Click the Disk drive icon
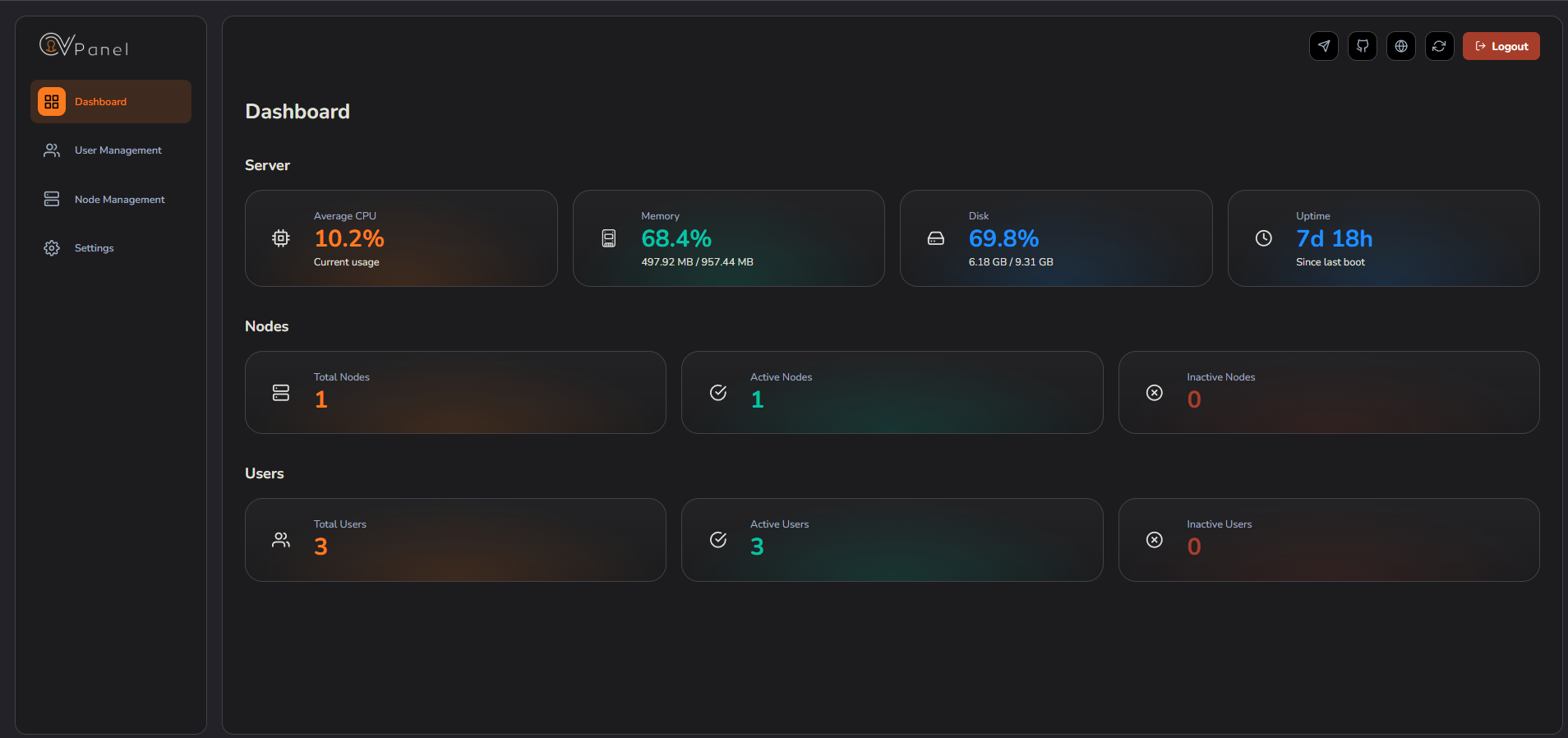Image resolution: width=1568 pixels, height=738 pixels. point(936,238)
